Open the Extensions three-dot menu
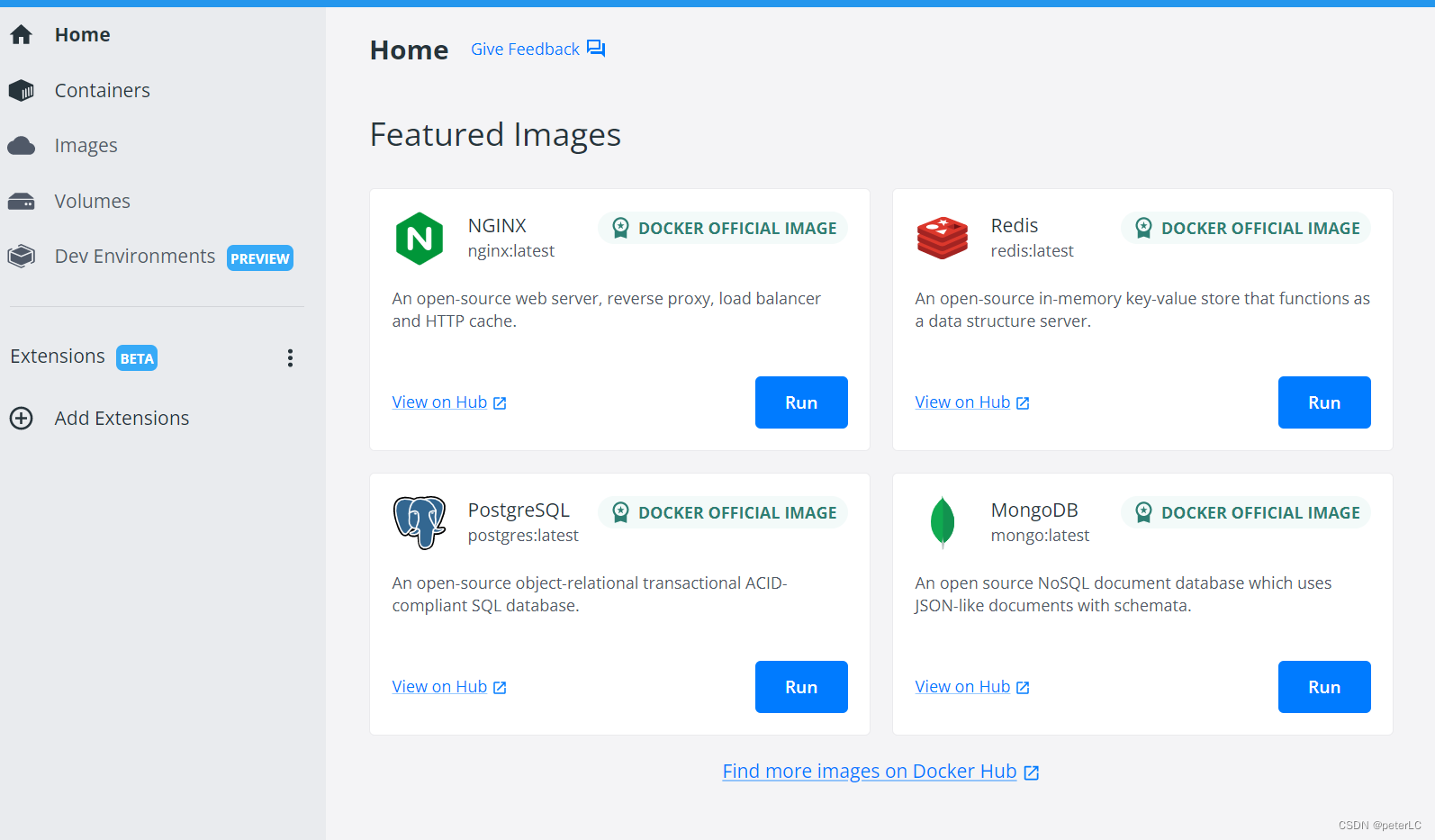This screenshot has height=840, width=1435. pos(290,358)
